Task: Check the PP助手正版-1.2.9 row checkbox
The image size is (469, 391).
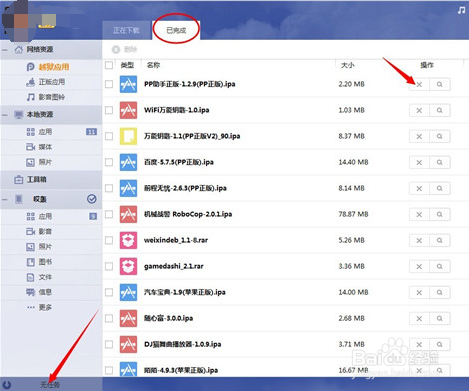Action: tap(109, 84)
